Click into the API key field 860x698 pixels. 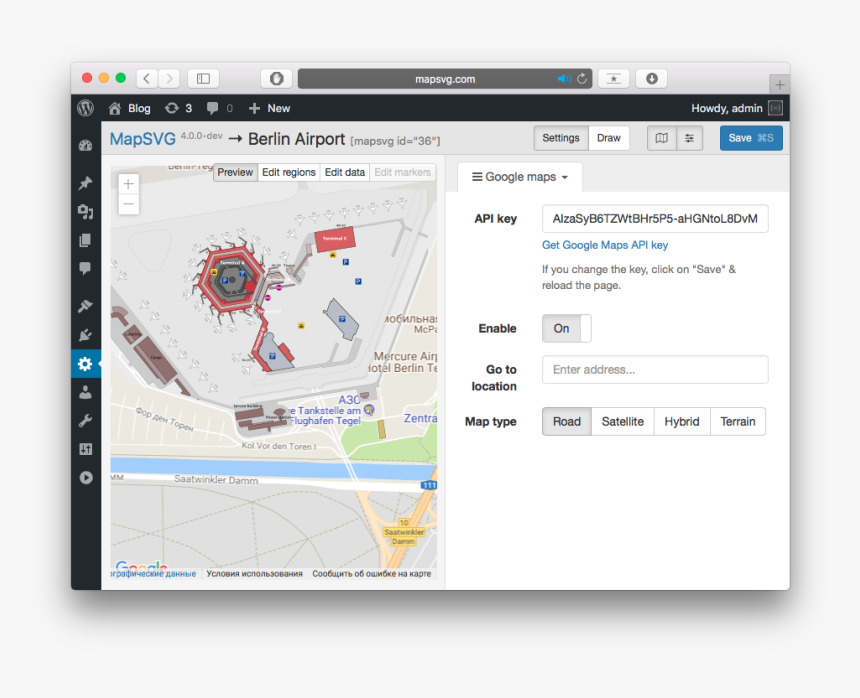point(655,219)
